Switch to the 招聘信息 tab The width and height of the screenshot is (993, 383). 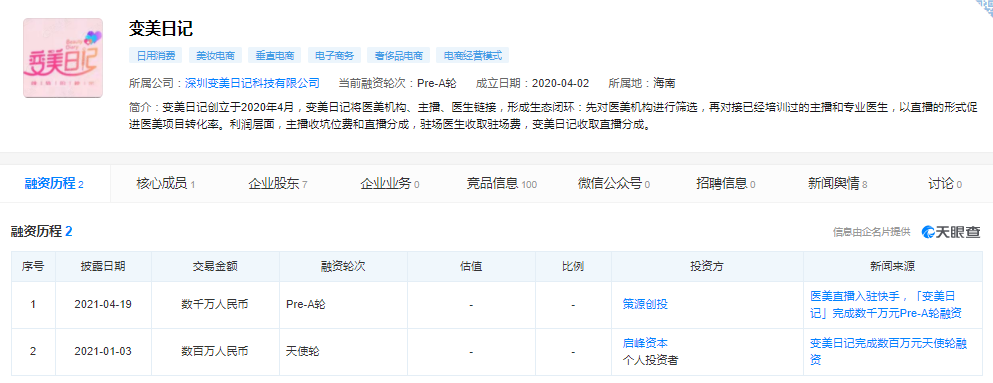[725, 184]
